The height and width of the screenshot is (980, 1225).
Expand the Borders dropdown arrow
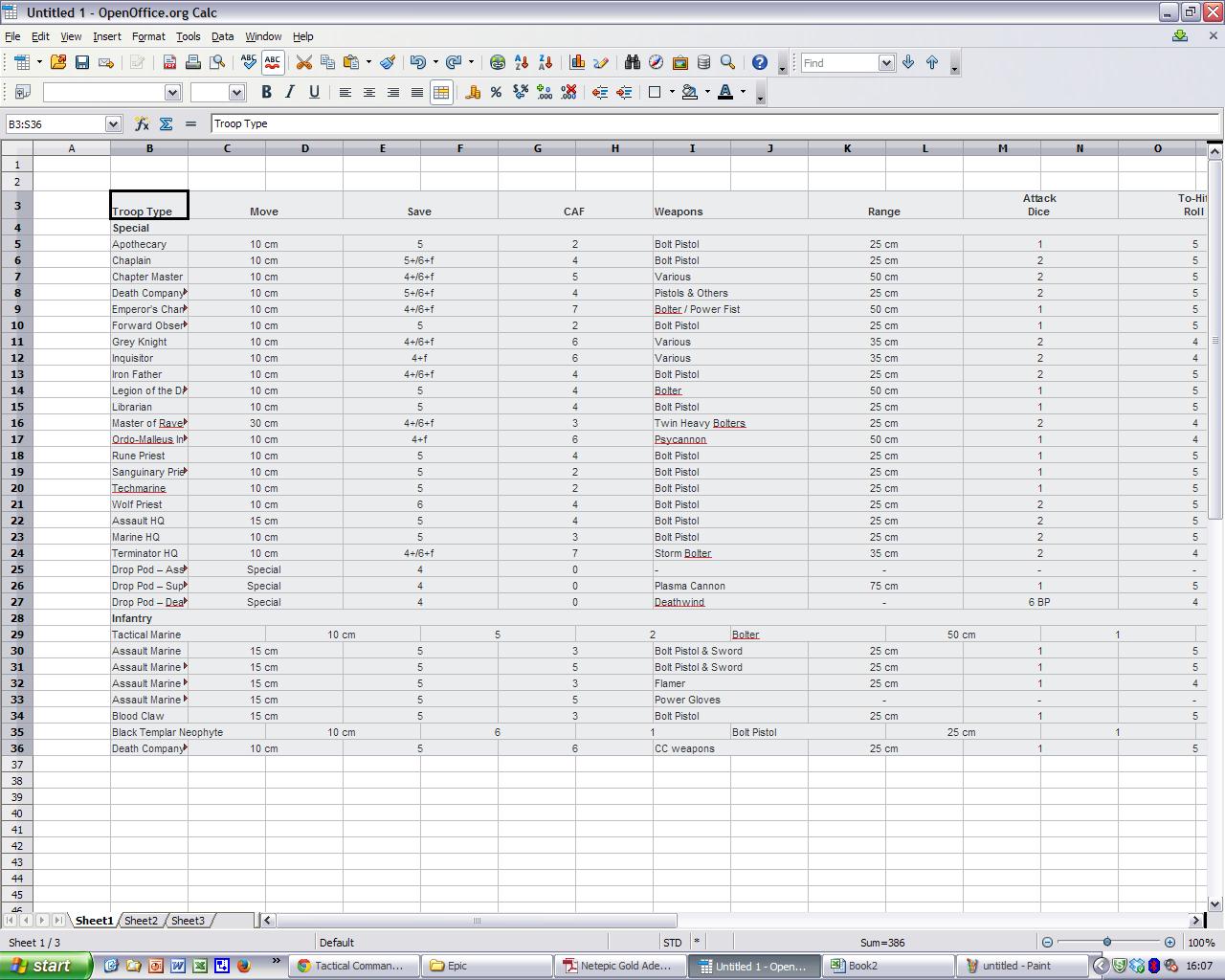click(x=671, y=92)
